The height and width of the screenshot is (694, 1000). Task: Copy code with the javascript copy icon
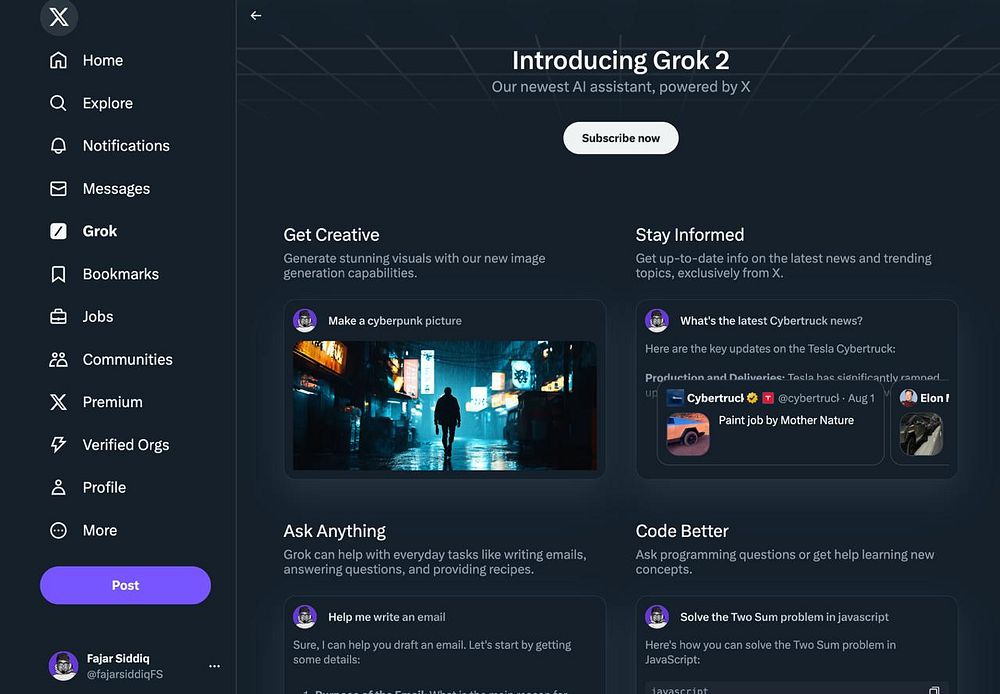pos(934,690)
